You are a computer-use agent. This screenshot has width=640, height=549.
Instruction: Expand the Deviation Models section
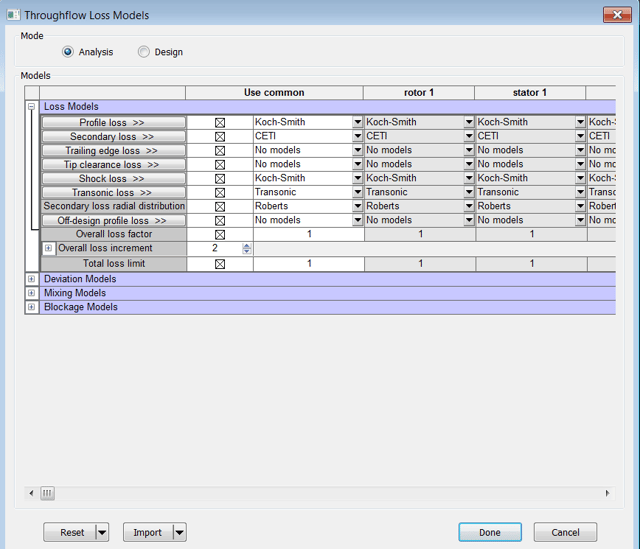coord(32,279)
